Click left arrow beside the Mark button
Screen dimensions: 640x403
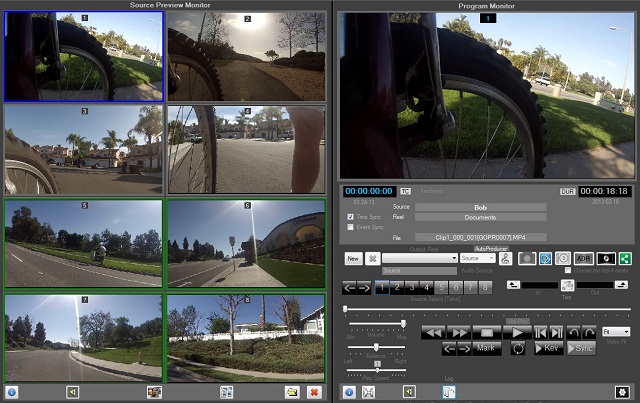pyautogui.click(x=449, y=349)
